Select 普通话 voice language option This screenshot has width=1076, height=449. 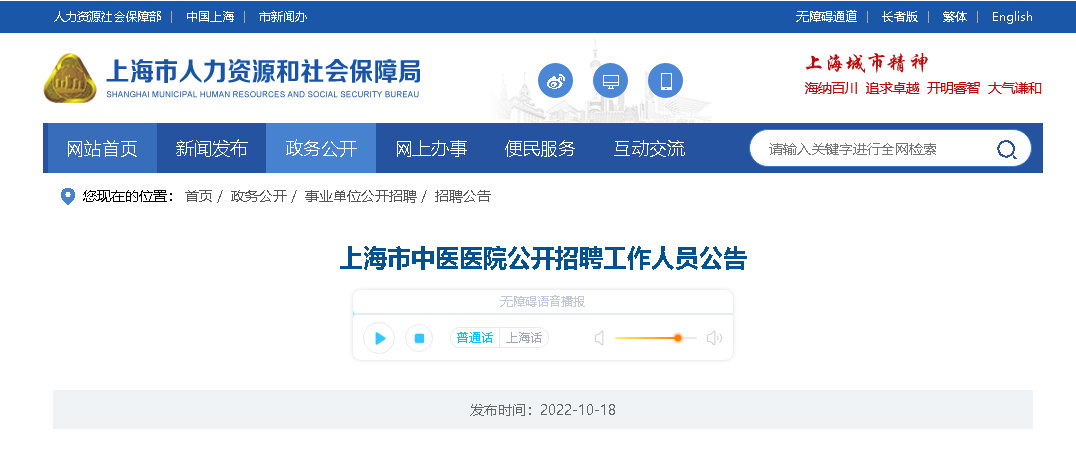pos(474,338)
